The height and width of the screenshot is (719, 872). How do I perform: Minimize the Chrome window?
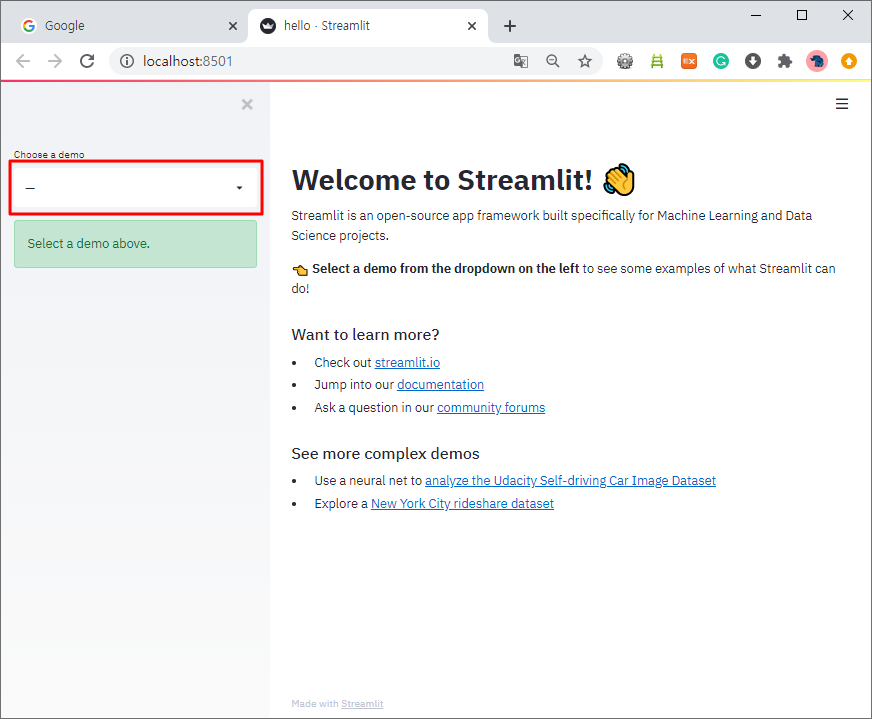(756, 16)
